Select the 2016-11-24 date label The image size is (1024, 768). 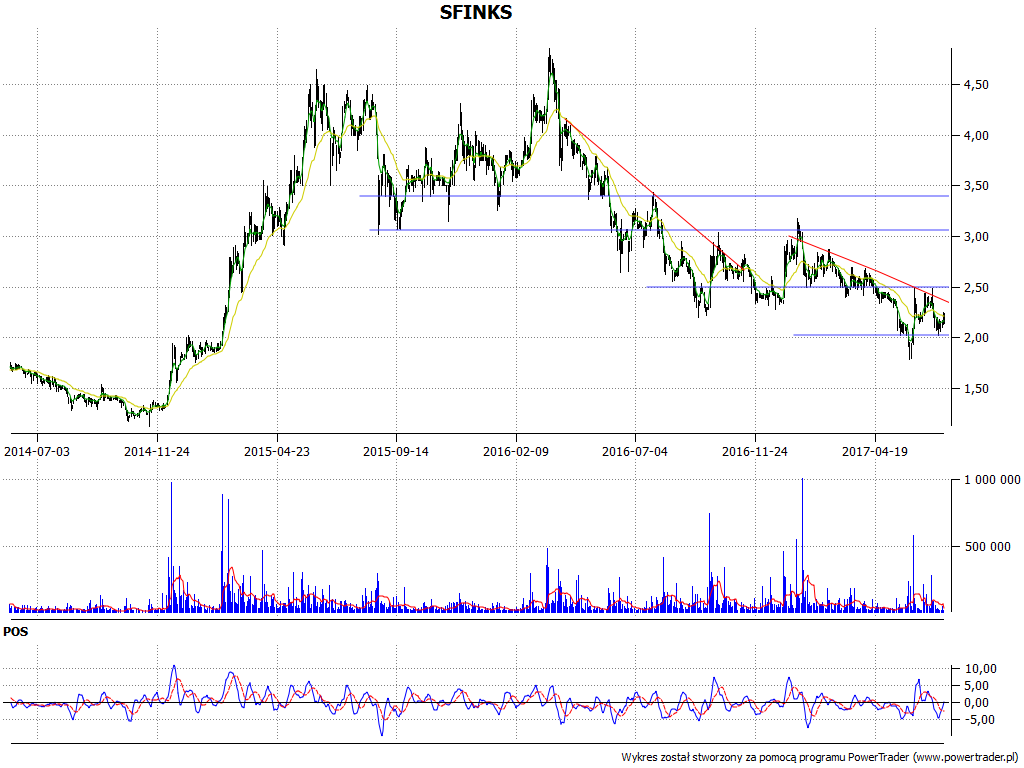tap(755, 451)
